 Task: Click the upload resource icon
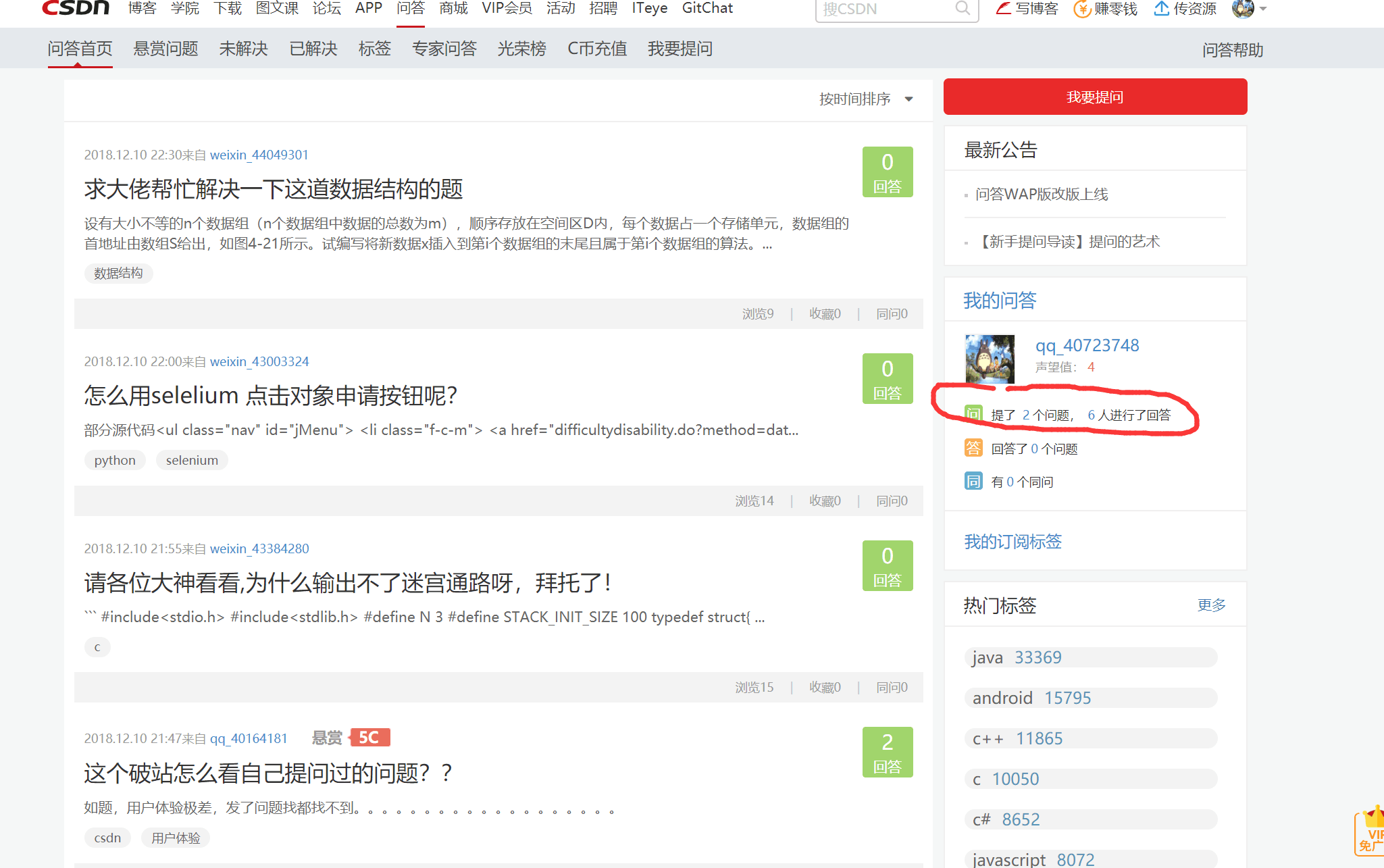[1161, 8]
